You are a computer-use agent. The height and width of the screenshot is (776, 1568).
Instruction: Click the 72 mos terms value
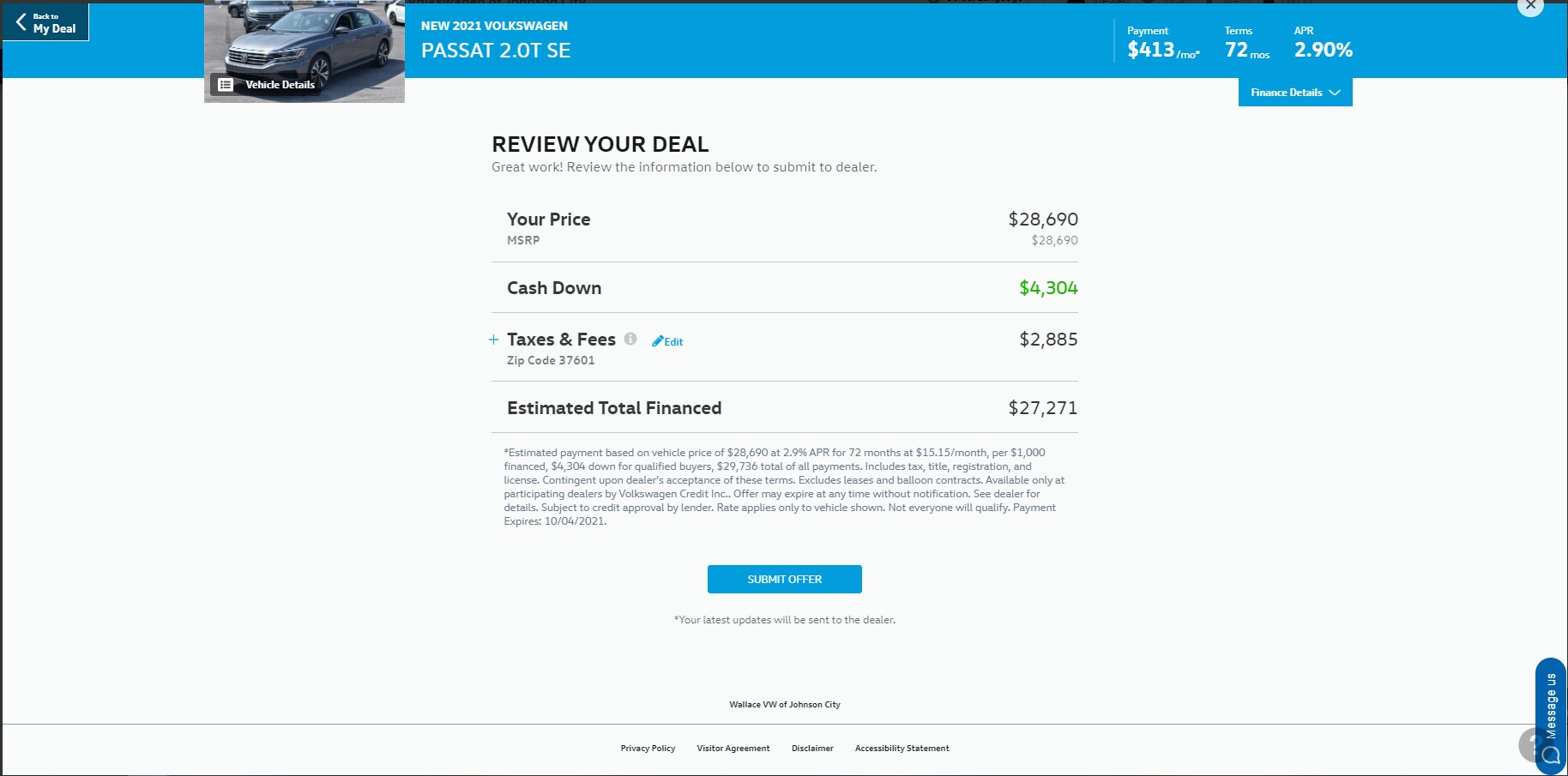(x=1247, y=51)
